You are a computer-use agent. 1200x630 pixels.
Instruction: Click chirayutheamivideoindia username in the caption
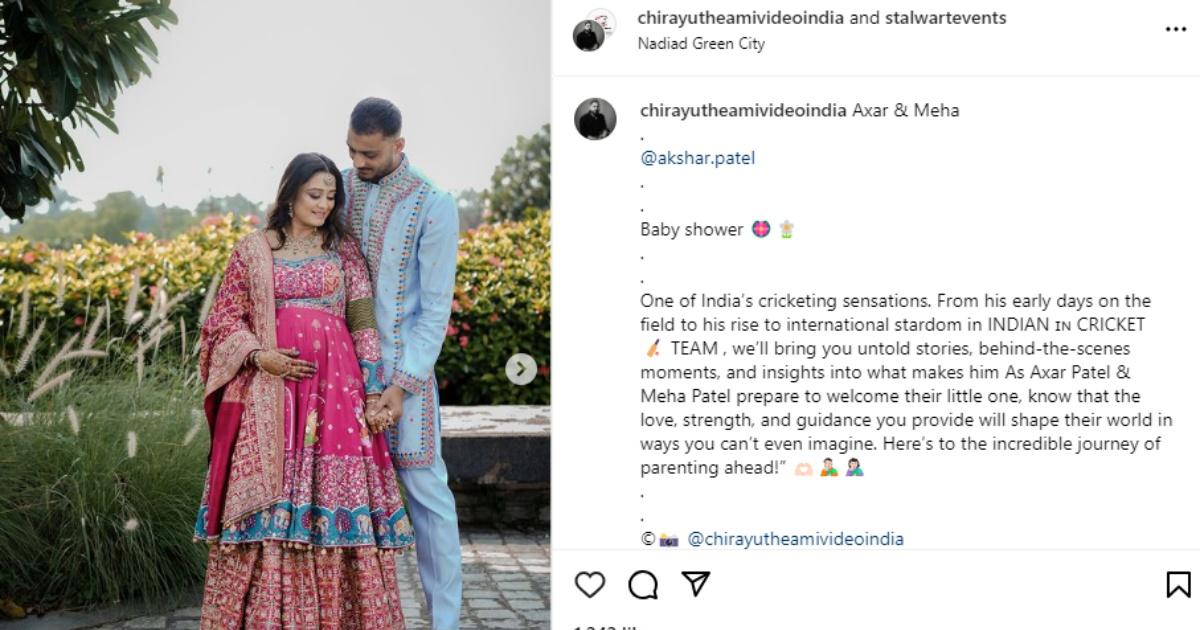(x=743, y=110)
